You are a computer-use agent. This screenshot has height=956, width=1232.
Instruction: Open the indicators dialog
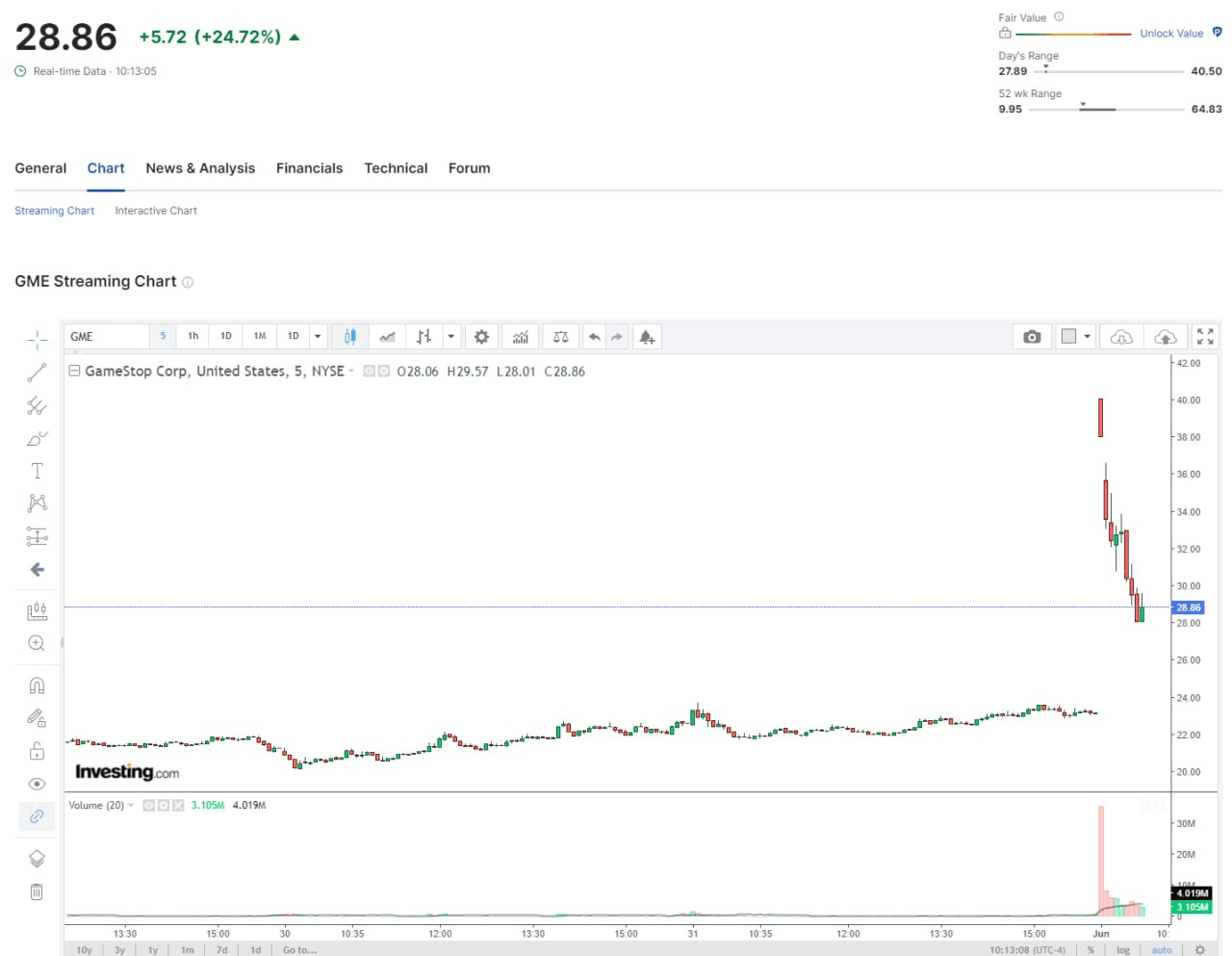[x=521, y=337]
